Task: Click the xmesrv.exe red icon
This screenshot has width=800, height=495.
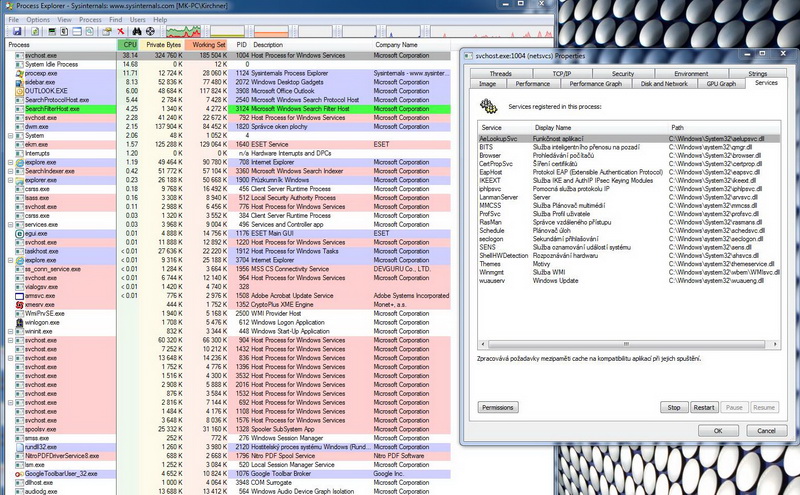Action: coord(19,305)
